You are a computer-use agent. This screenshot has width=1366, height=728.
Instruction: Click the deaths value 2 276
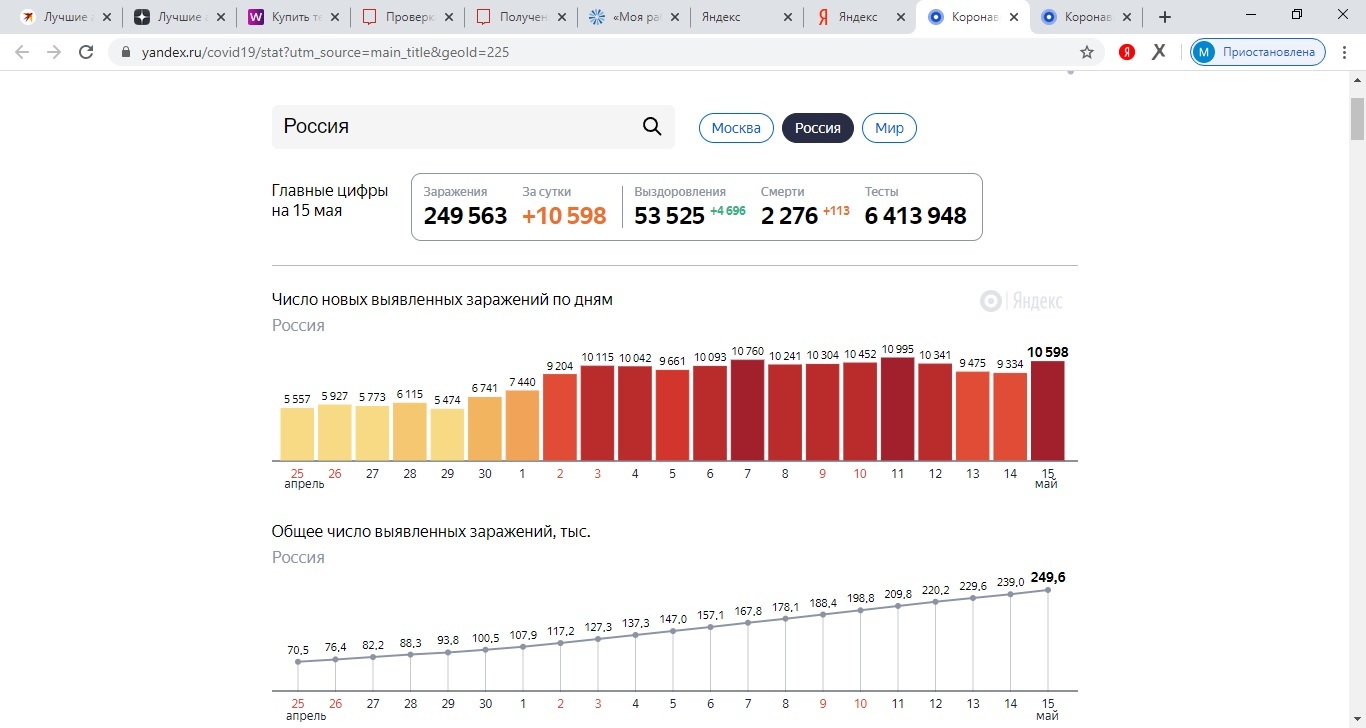(789, 216)
